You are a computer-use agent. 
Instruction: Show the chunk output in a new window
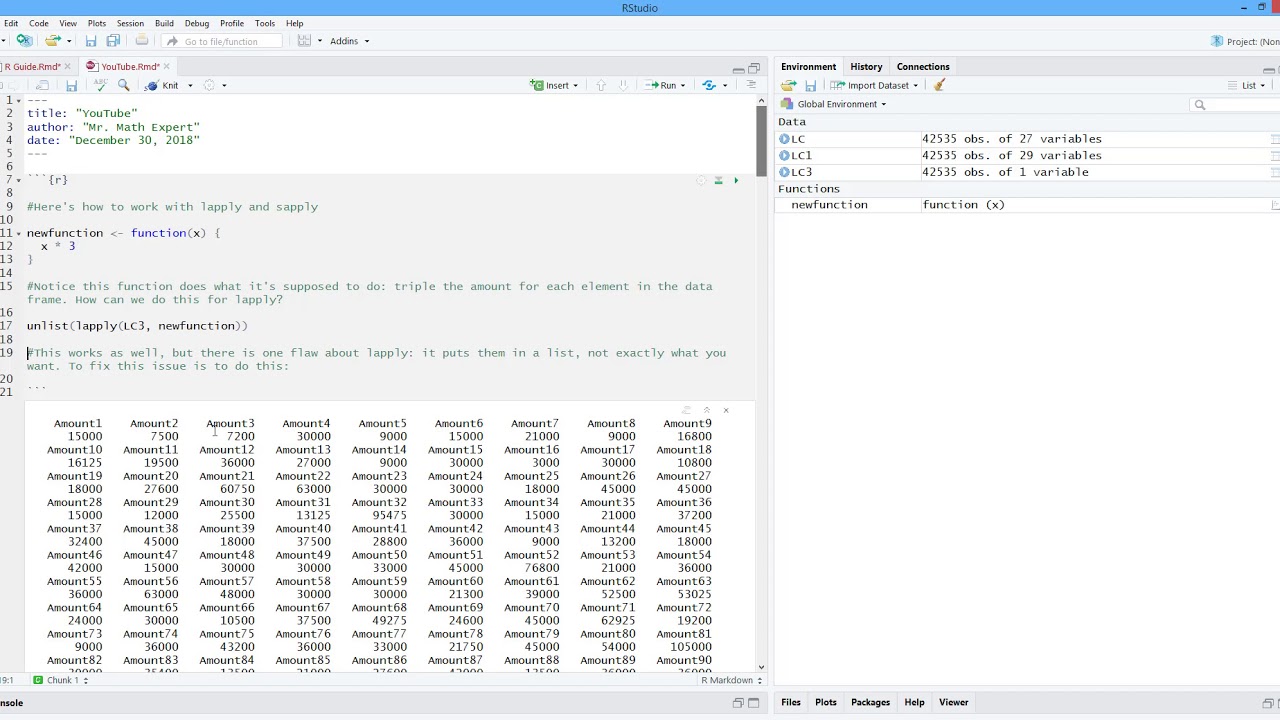coord(687,410)
